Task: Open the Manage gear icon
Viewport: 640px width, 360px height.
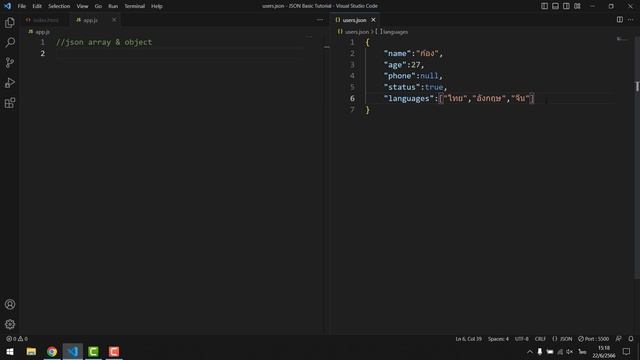Action: click(x=10, y=324)
